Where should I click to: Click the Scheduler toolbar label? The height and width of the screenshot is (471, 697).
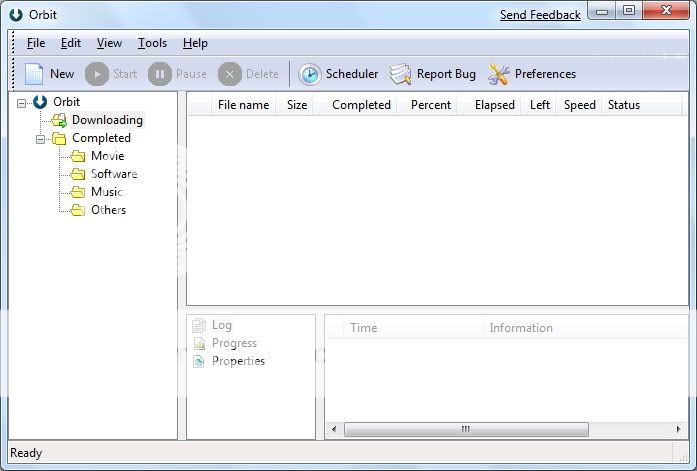(x=352, y=74)
